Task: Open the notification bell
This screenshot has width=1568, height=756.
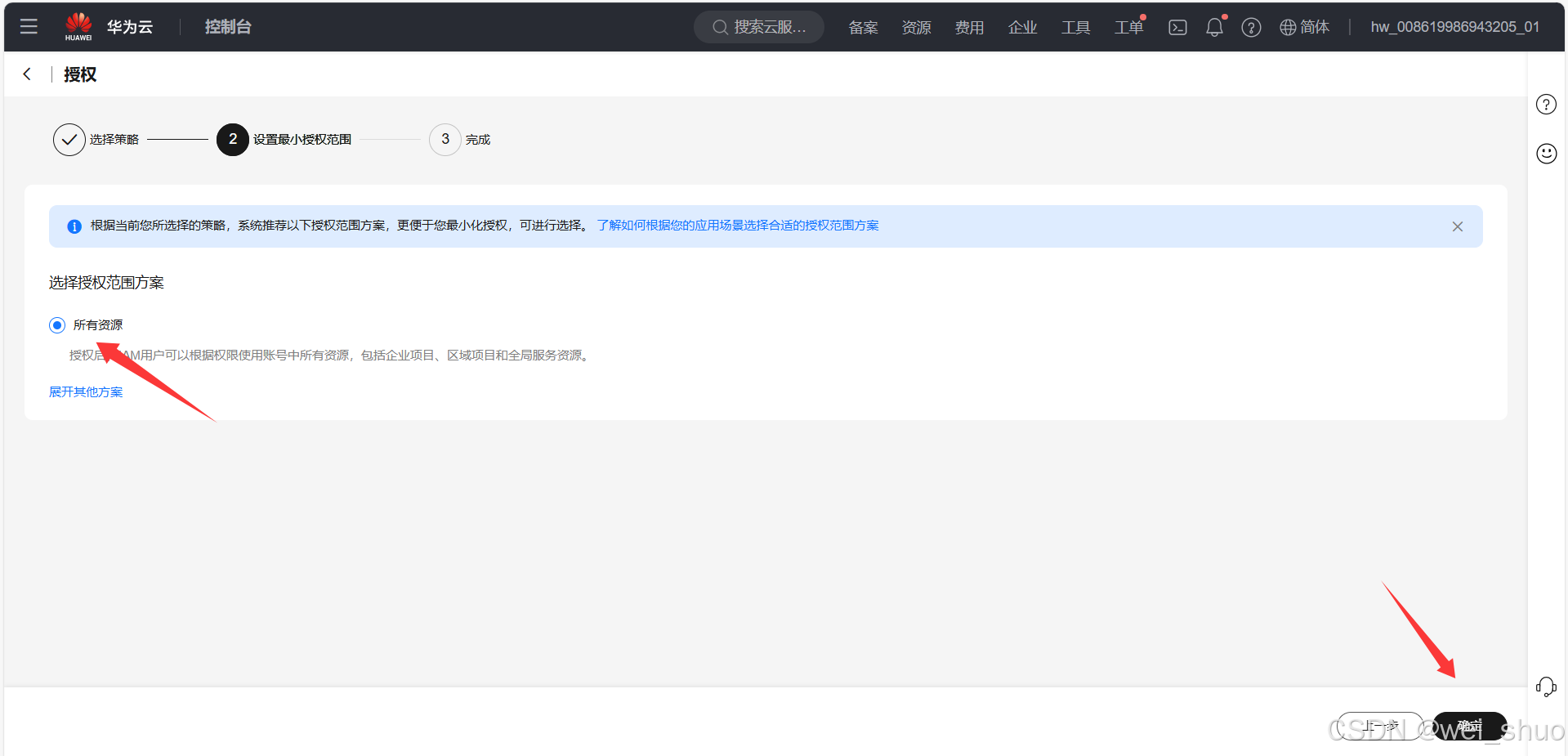Action: click(1214, 27)
